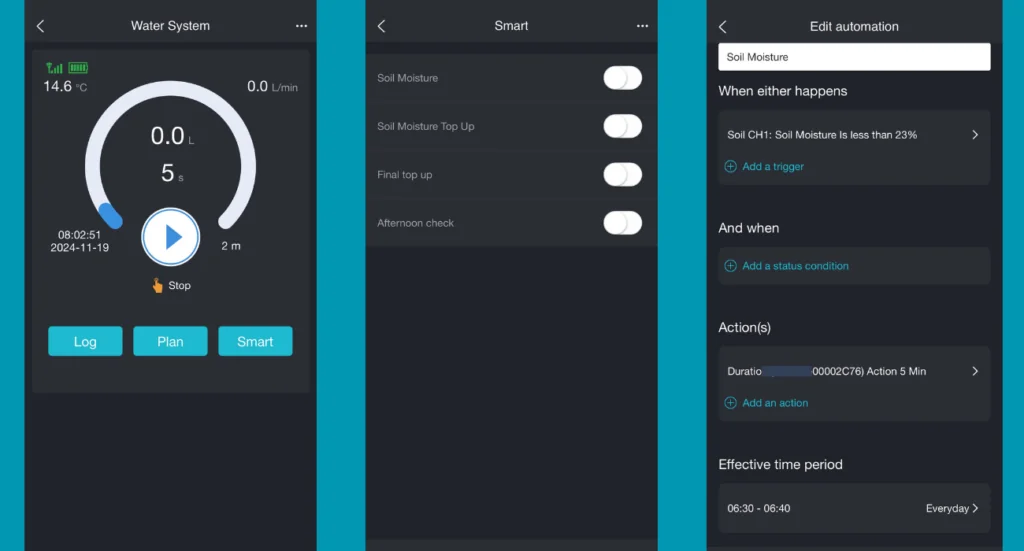
Task: Click the green battery status icon
Action: point(78,68)
